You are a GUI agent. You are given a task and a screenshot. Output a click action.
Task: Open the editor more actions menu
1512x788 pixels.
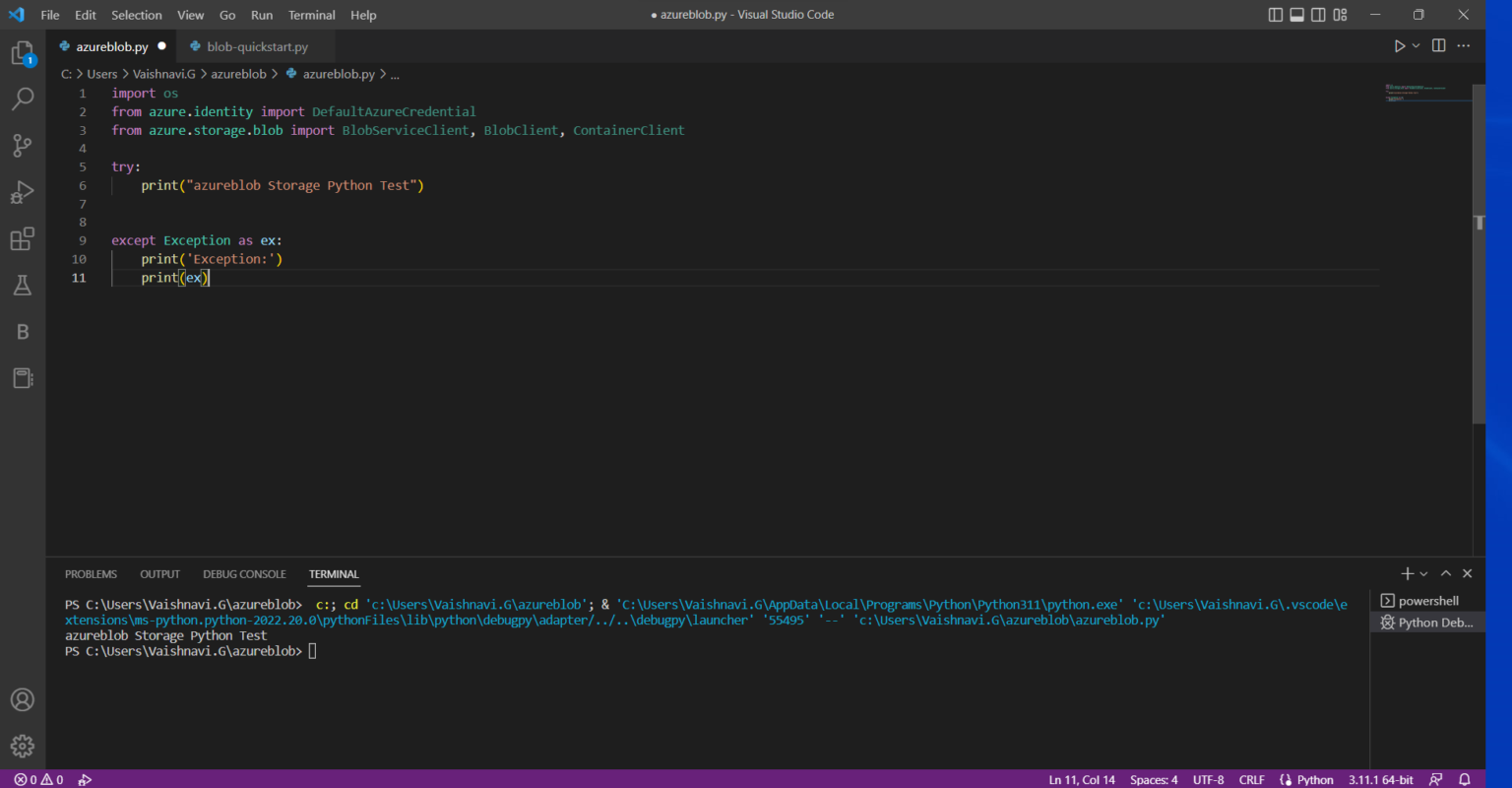pos(1464,45)
